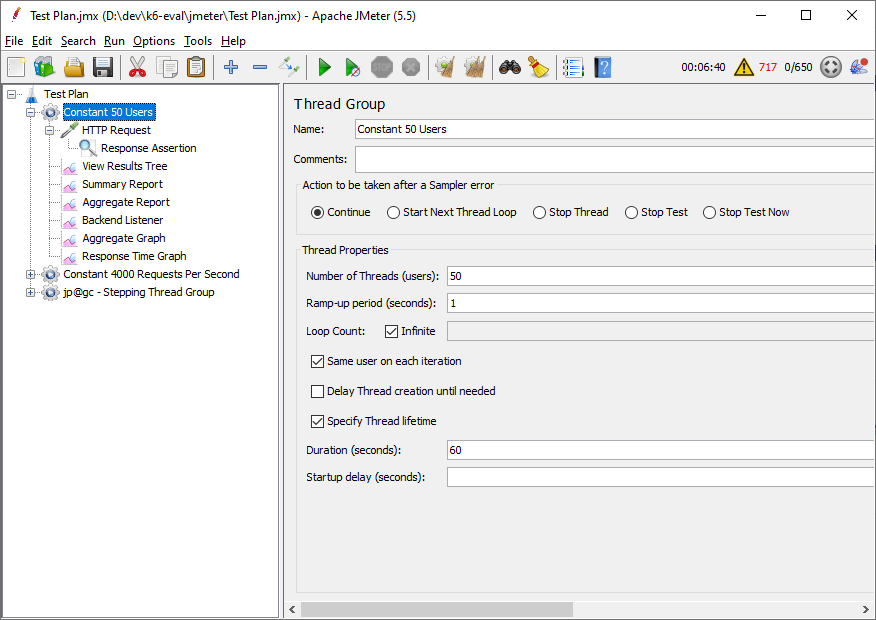Click the horizontal scrollbar thumb

coord(437,609)
